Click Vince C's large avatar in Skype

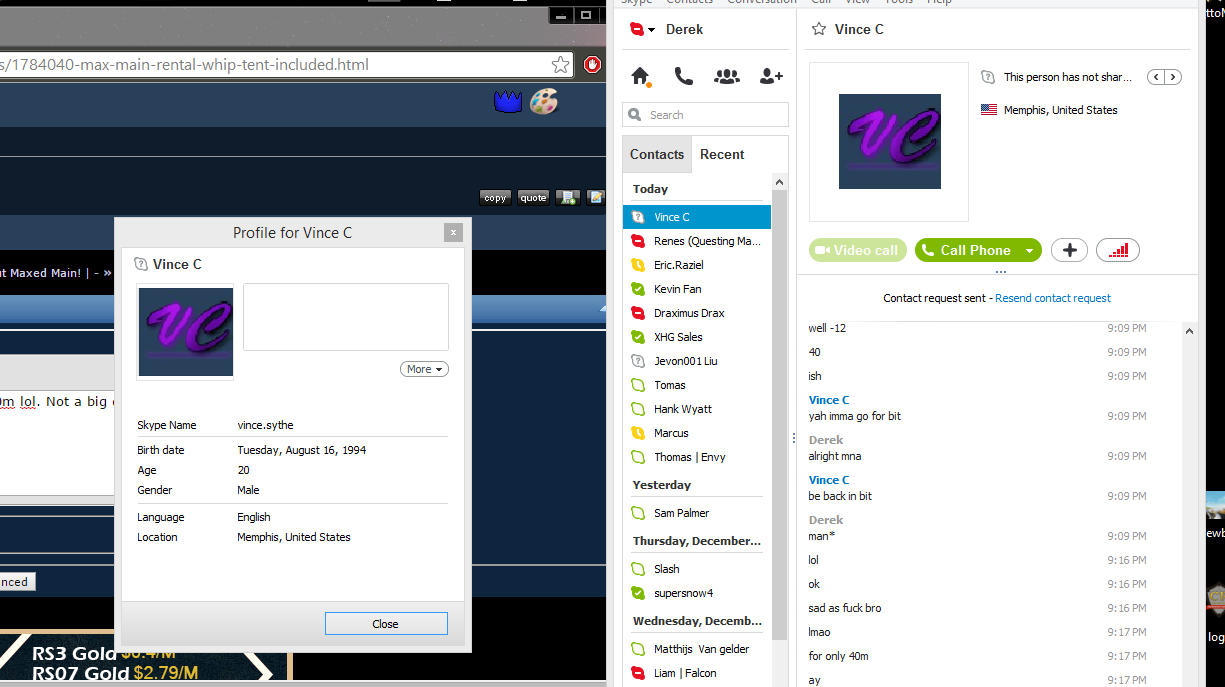(889, 142)
